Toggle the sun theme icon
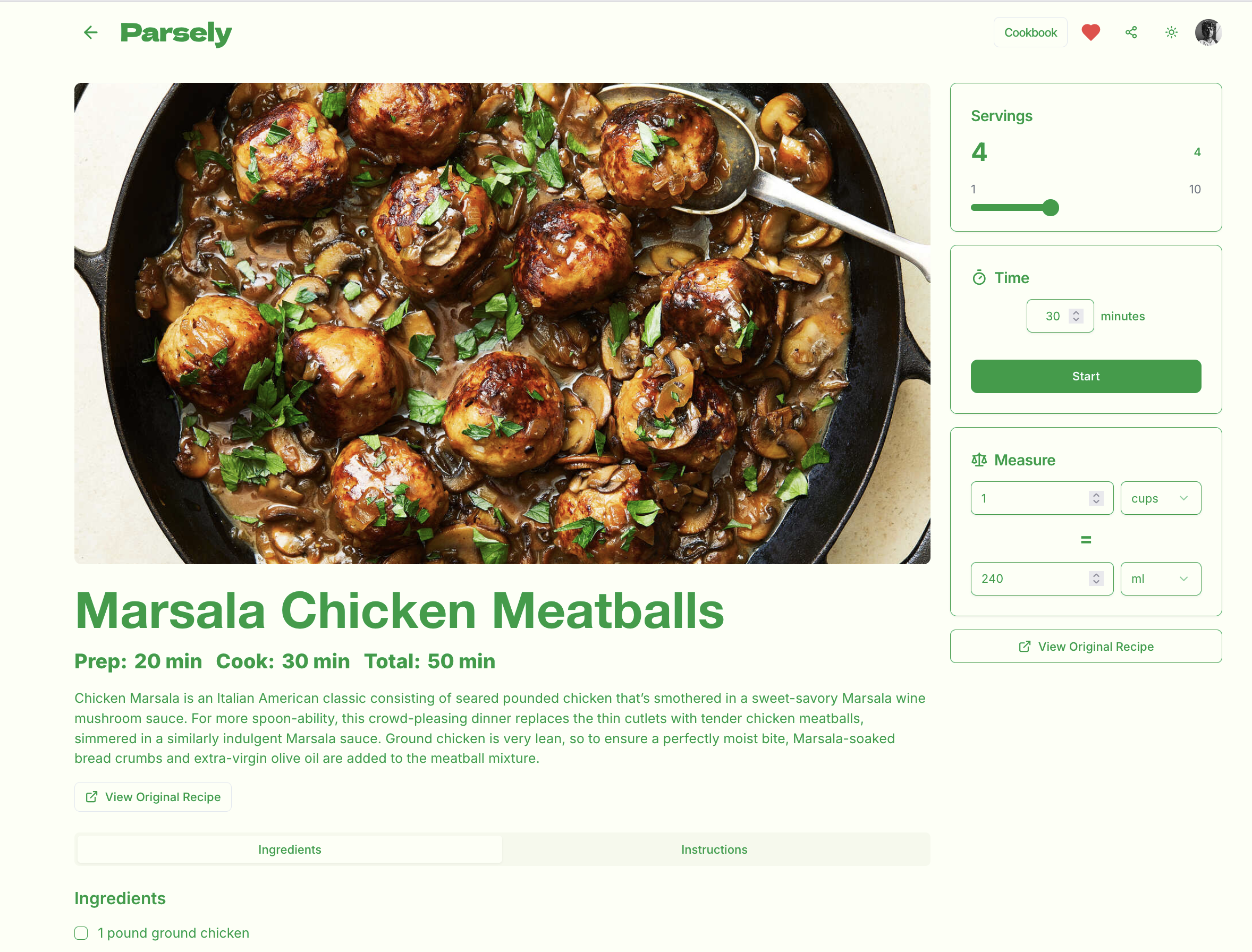This screenshot has width=1252, height=952. 1171,32
